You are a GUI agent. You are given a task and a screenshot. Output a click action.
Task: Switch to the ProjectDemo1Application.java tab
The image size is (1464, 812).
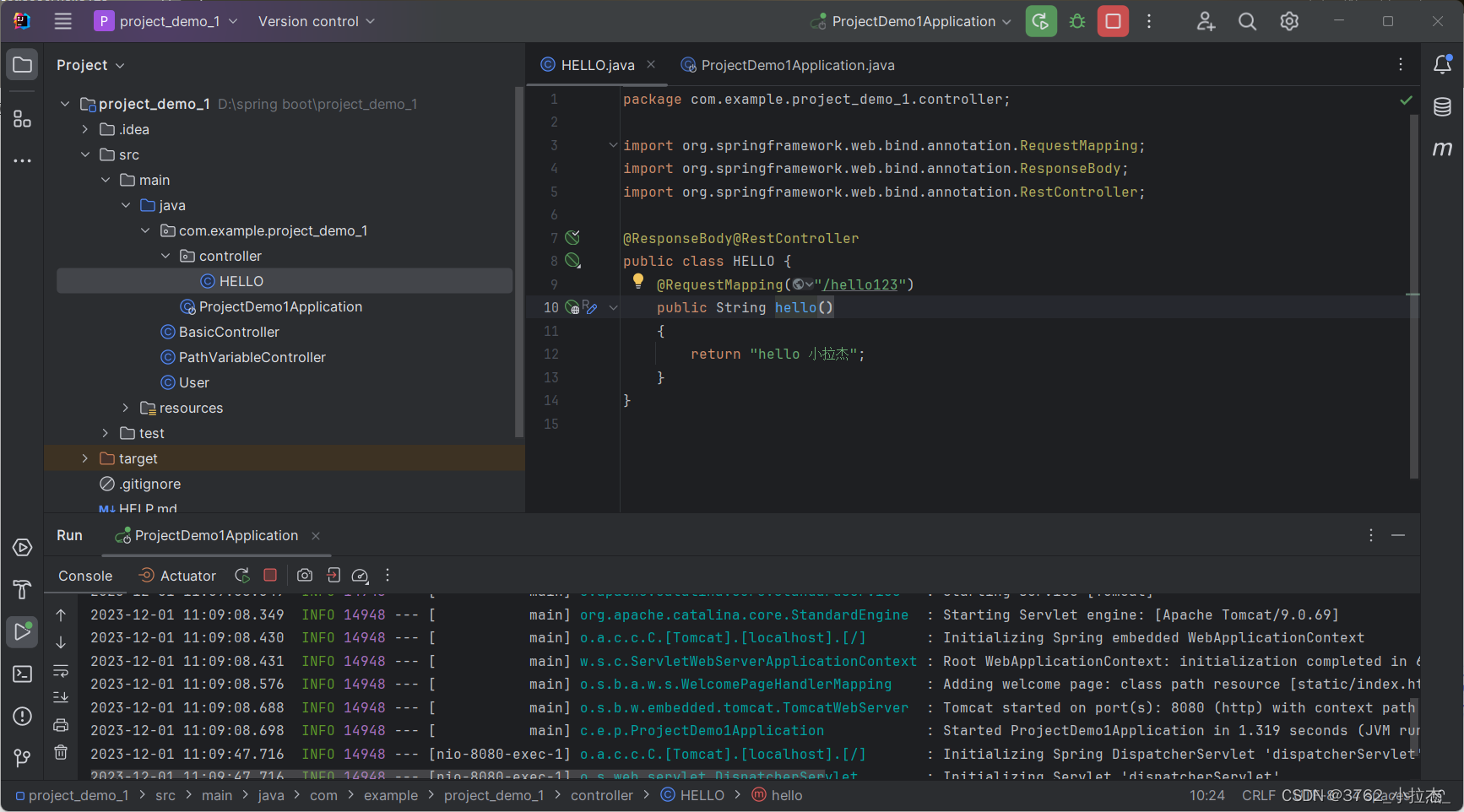point(794,65)
